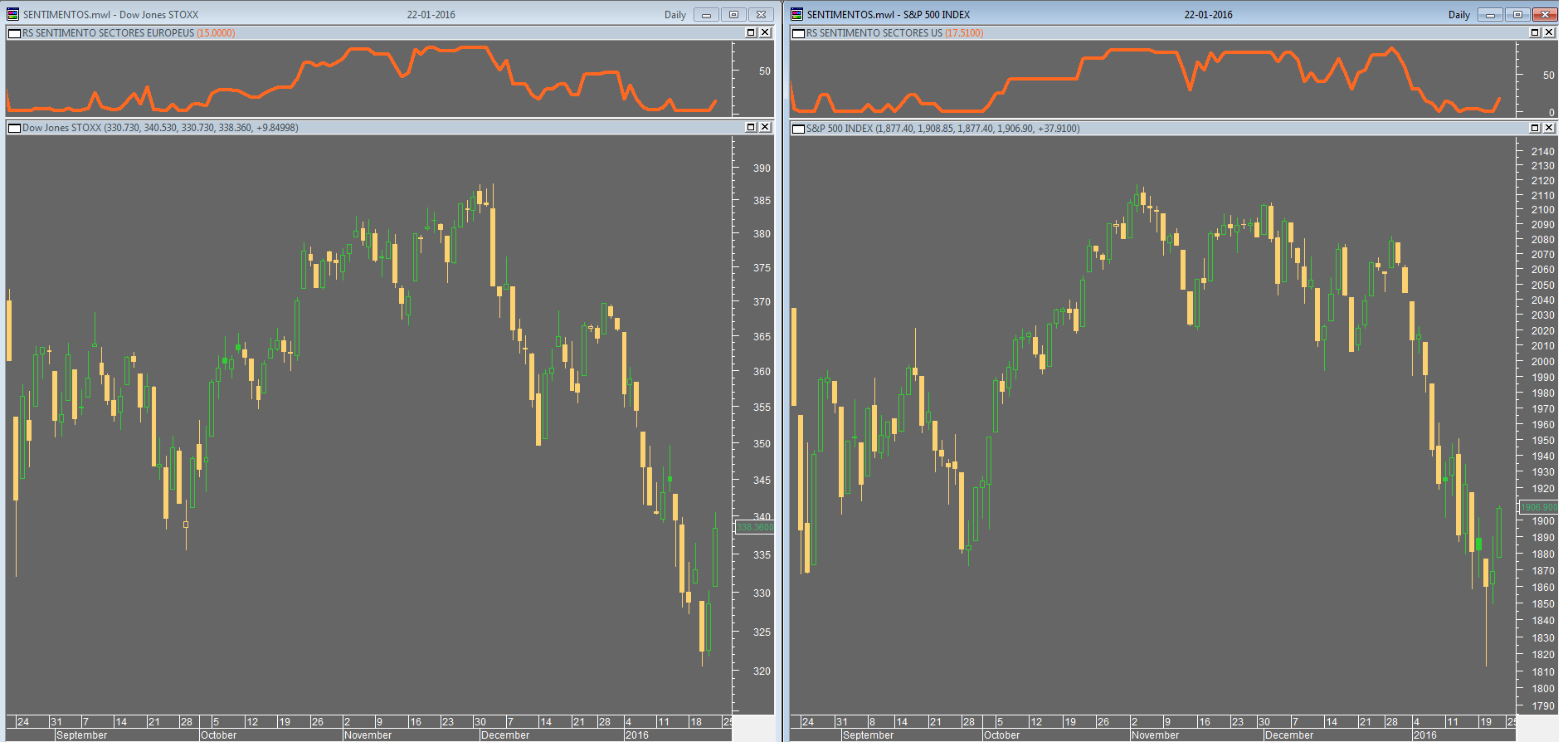Viewport: 1568px width, 742px height.
Task: Click the pane icon beside Dow Jones STOXX price title
Action: click(14, 128)
